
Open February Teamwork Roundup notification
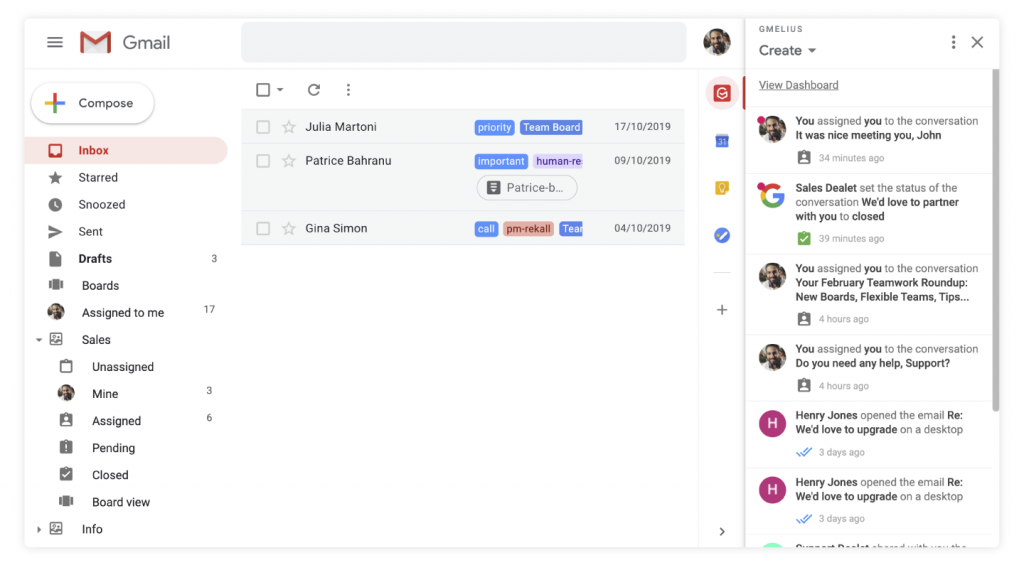(869, 294)
